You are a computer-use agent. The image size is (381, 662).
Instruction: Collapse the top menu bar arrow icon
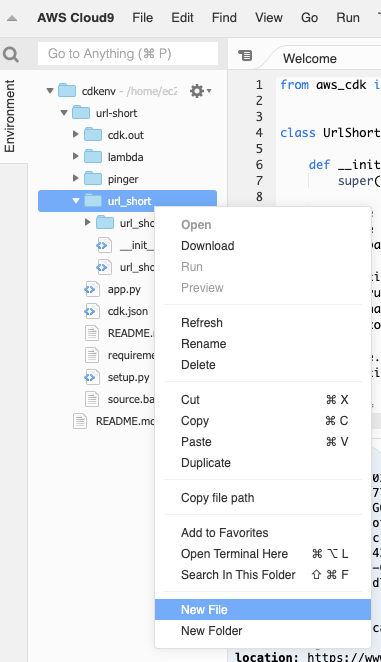(x=12, y=18)
